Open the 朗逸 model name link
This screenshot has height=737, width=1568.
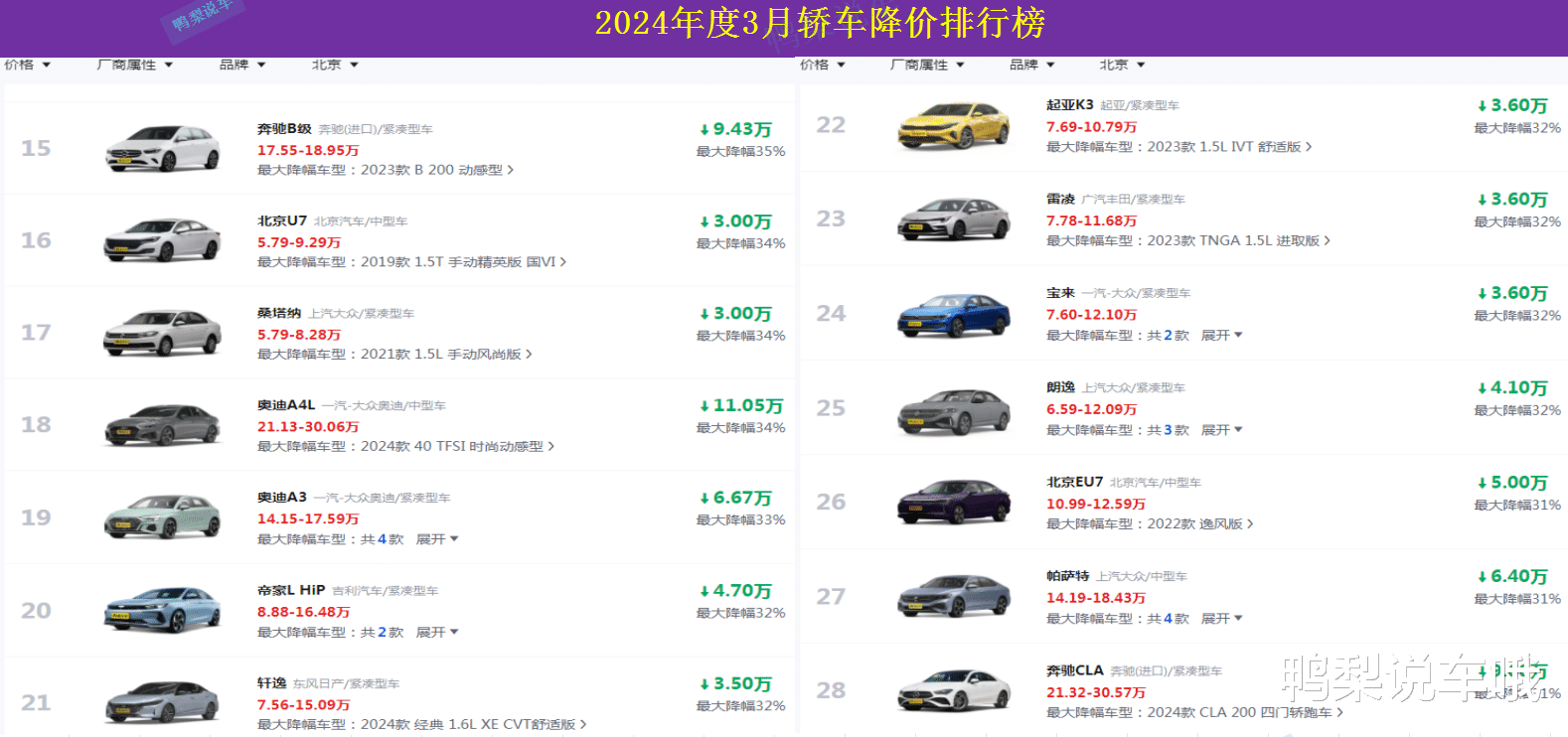tap(1060, 387)
